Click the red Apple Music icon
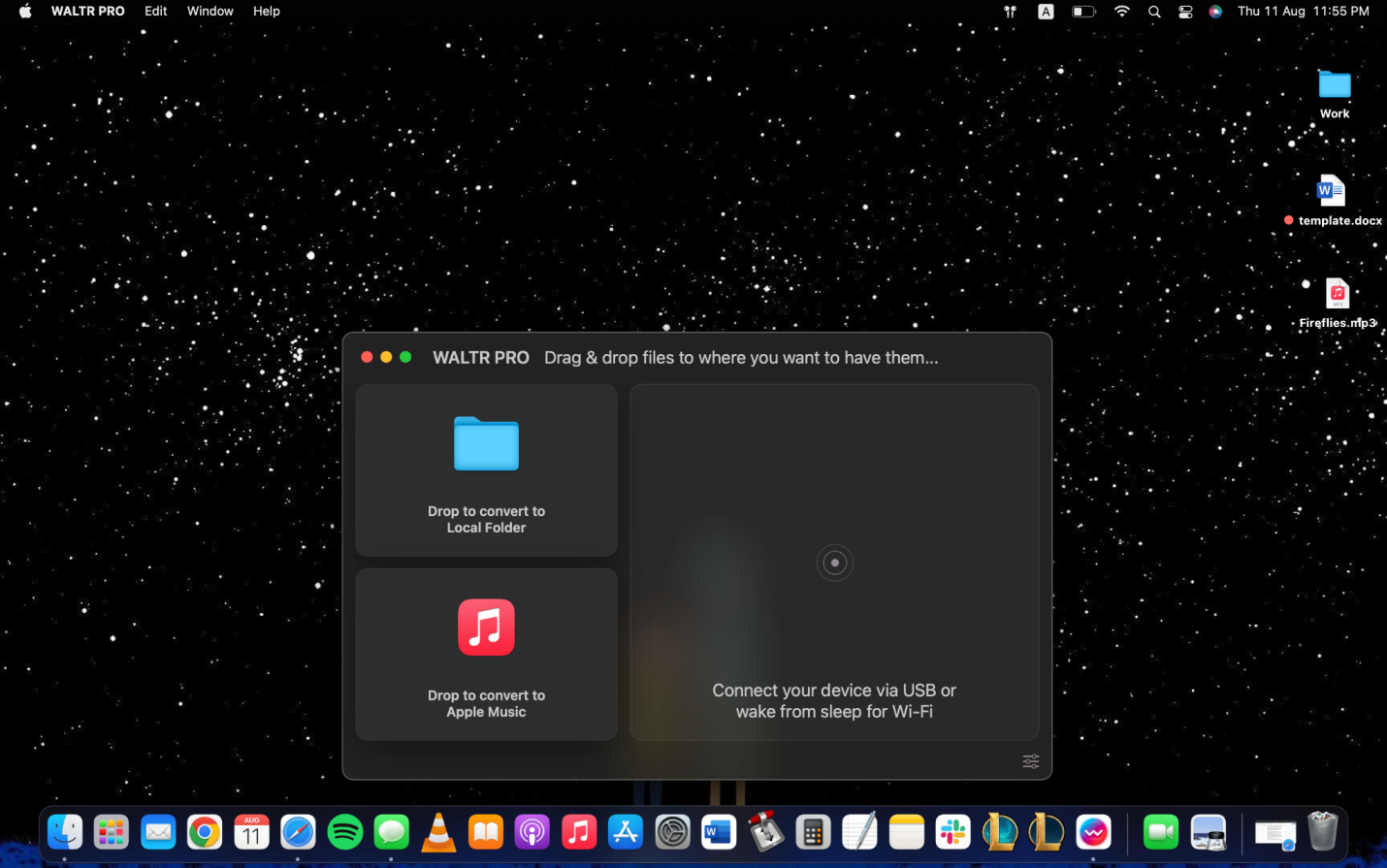The width and height of the screenshot is (1387, 868). pyautogui.click(x=486, y=627)
